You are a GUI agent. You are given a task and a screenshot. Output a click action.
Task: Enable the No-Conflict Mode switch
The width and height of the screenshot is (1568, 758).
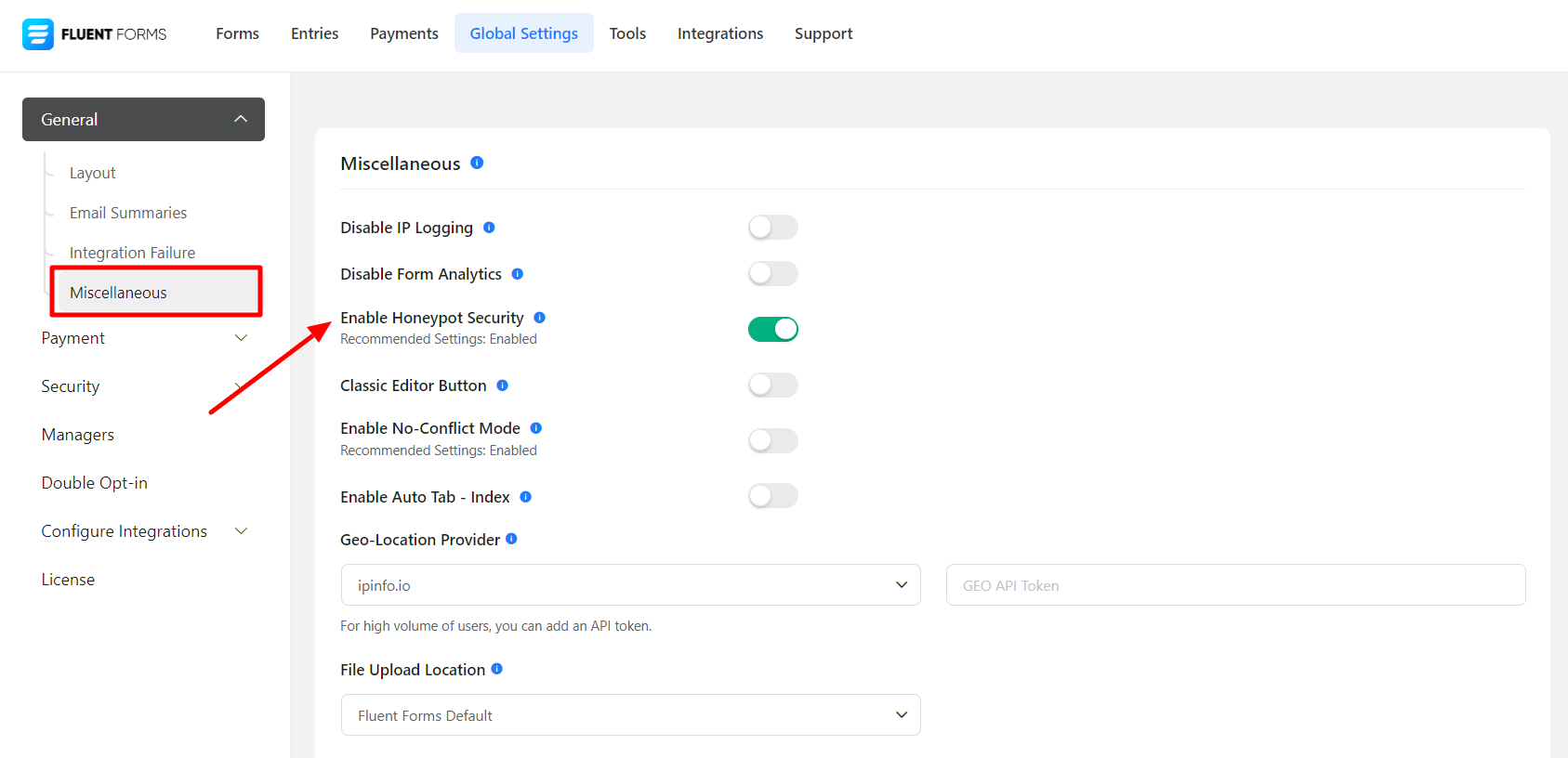coord(772,440)
